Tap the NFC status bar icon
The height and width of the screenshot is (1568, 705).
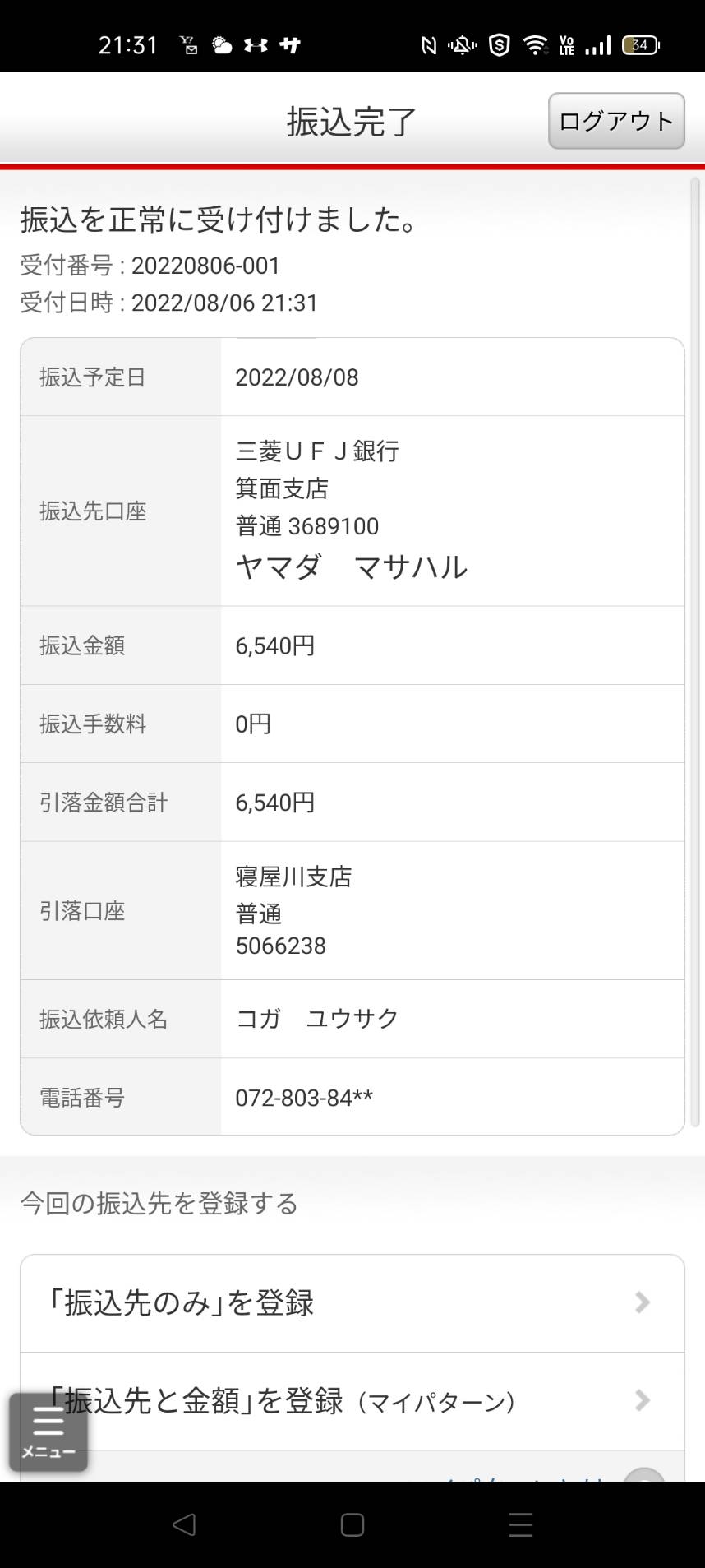pos(429,45)
